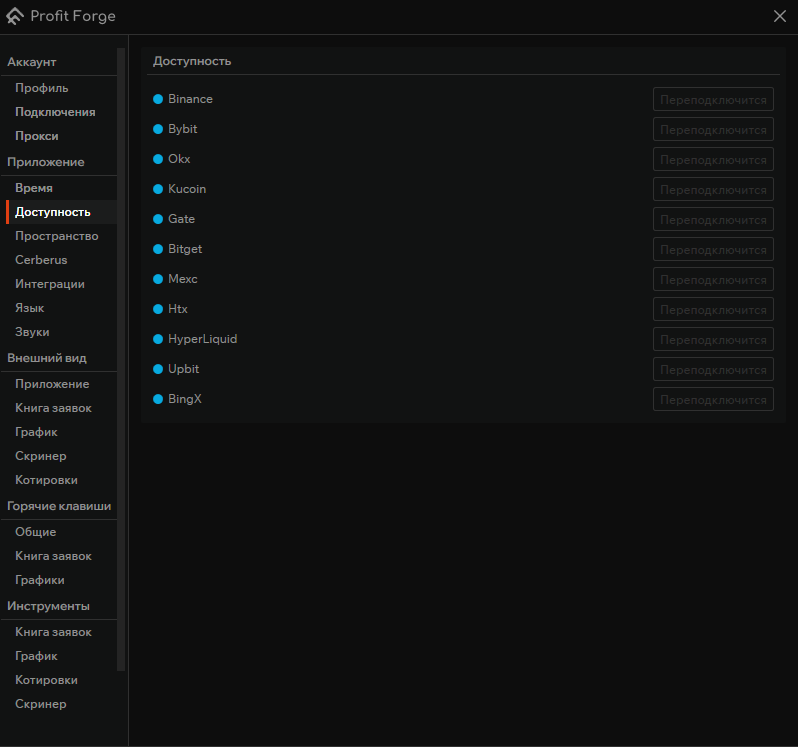Viewport: 798px width, 747px height.
Task: Click the Upbit status indicator dot
Action: pyautogui.click(x=158, y=369)
